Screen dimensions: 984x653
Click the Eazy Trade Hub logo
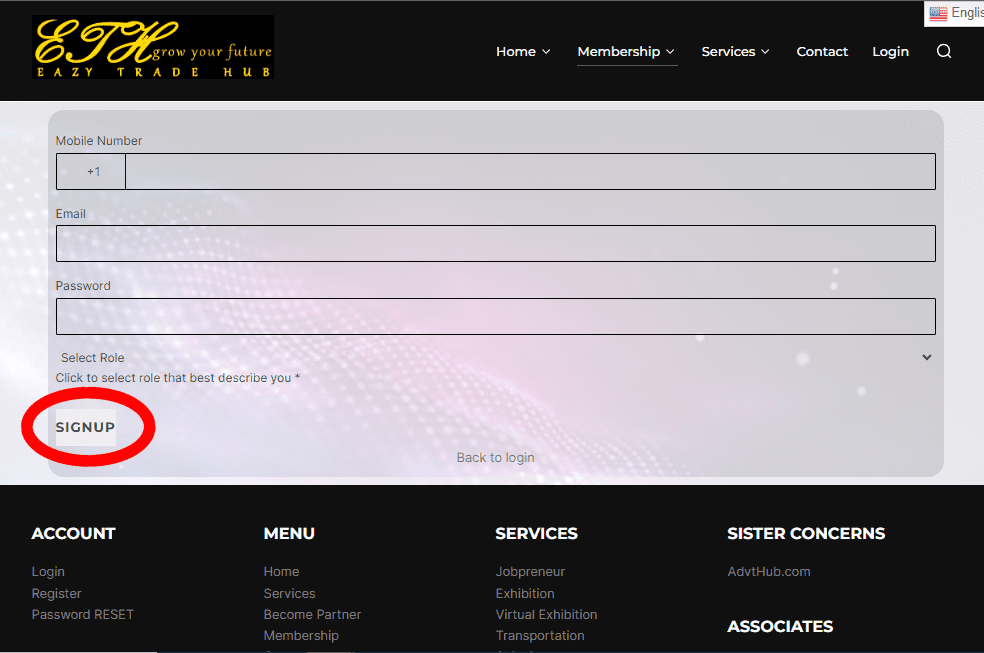point(153,47)
